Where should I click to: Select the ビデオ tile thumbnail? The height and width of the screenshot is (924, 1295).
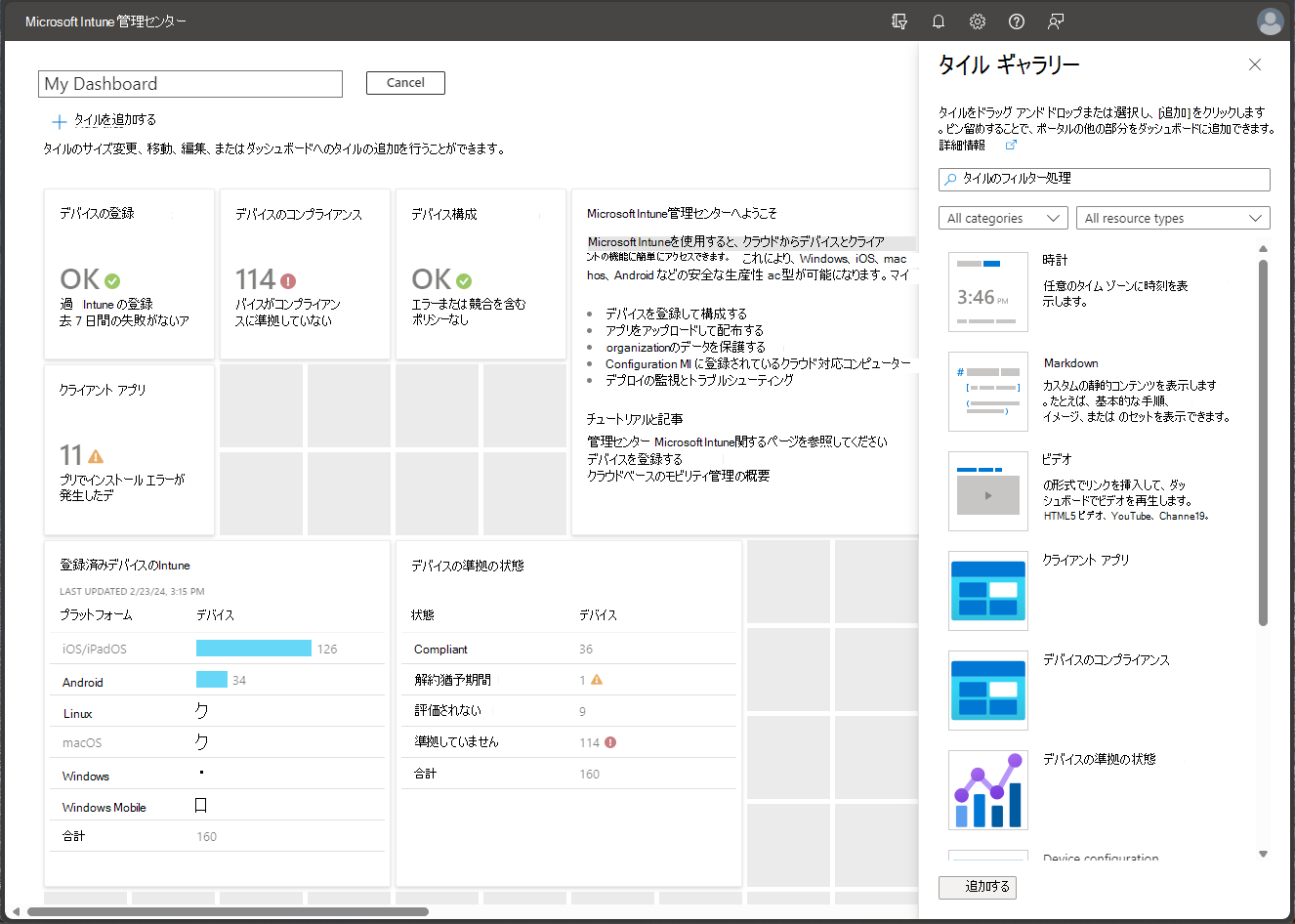click(x=988, y=491)
